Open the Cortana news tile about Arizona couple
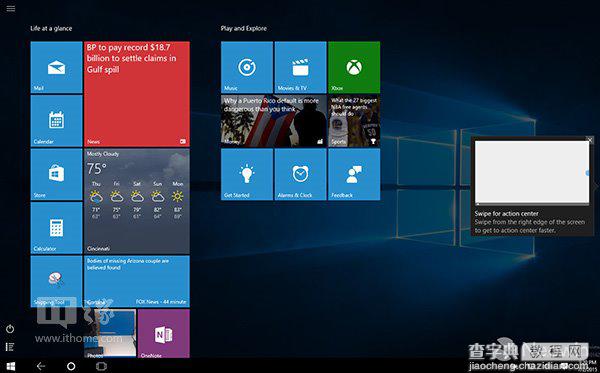This screenshot has width=600, height=373. point(137,282)
